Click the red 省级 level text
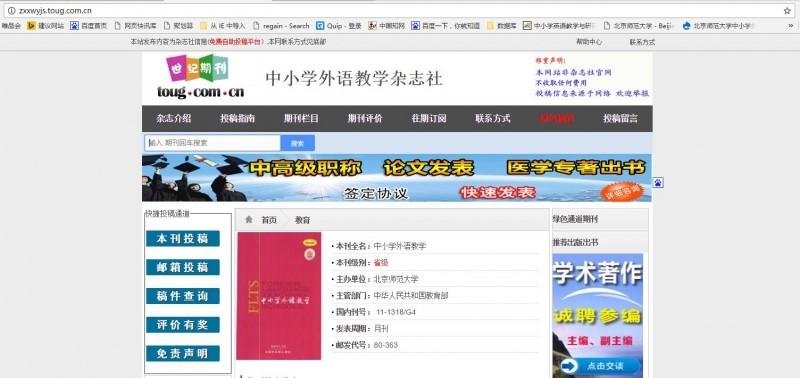This screenshot has width=800, height=378. pyautogui.click(x=381, y=262)
